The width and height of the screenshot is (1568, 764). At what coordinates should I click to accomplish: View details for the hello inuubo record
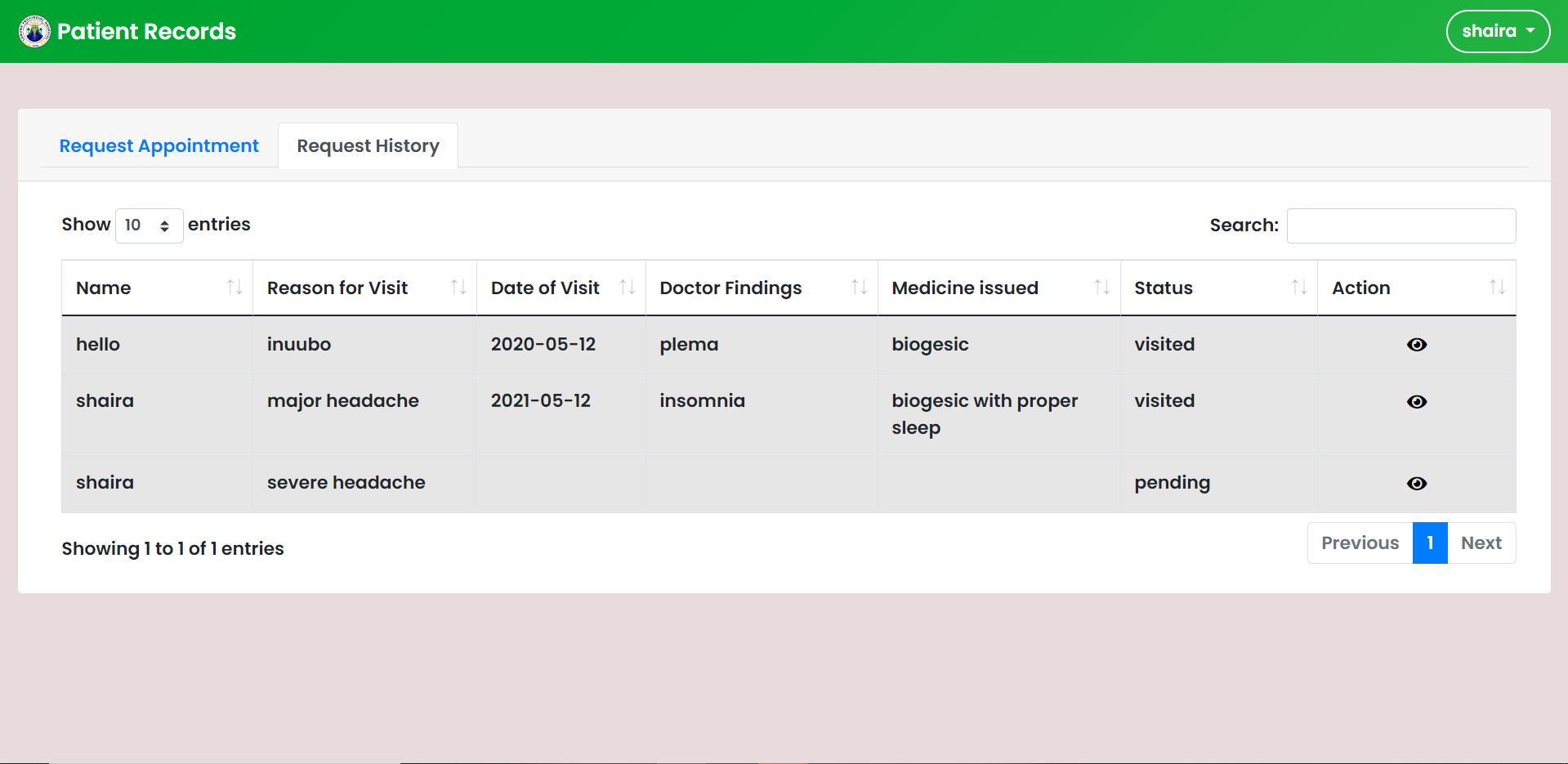click(x=1416, y=345)
